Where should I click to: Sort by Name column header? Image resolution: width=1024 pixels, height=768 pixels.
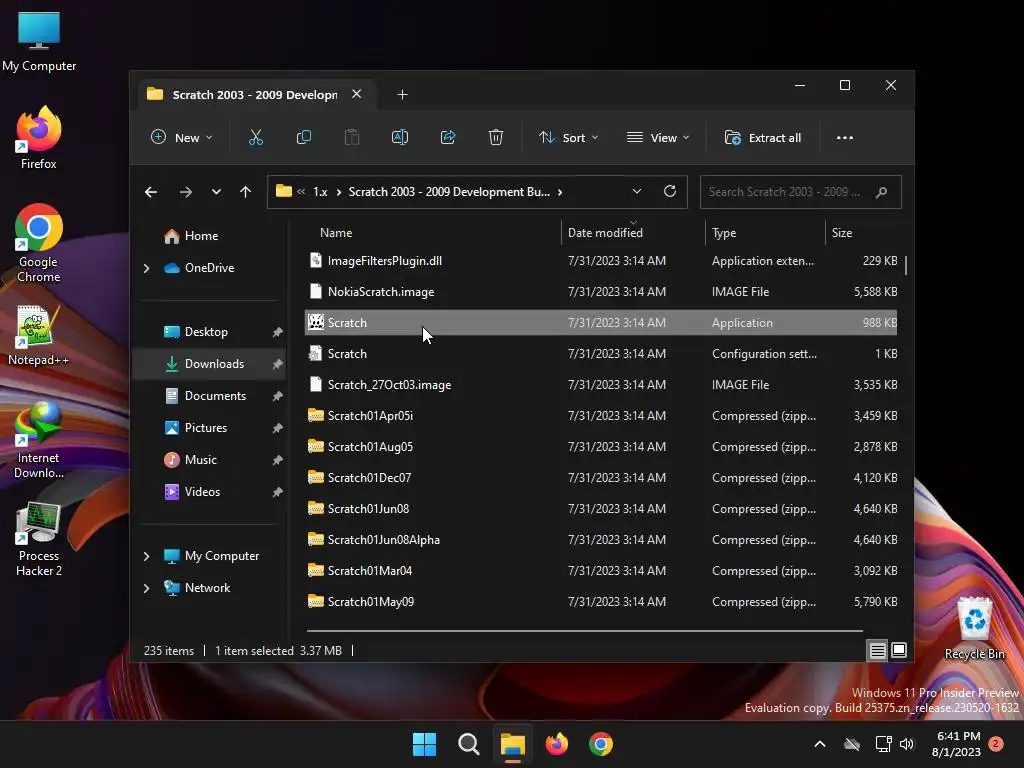coord(336,232)
